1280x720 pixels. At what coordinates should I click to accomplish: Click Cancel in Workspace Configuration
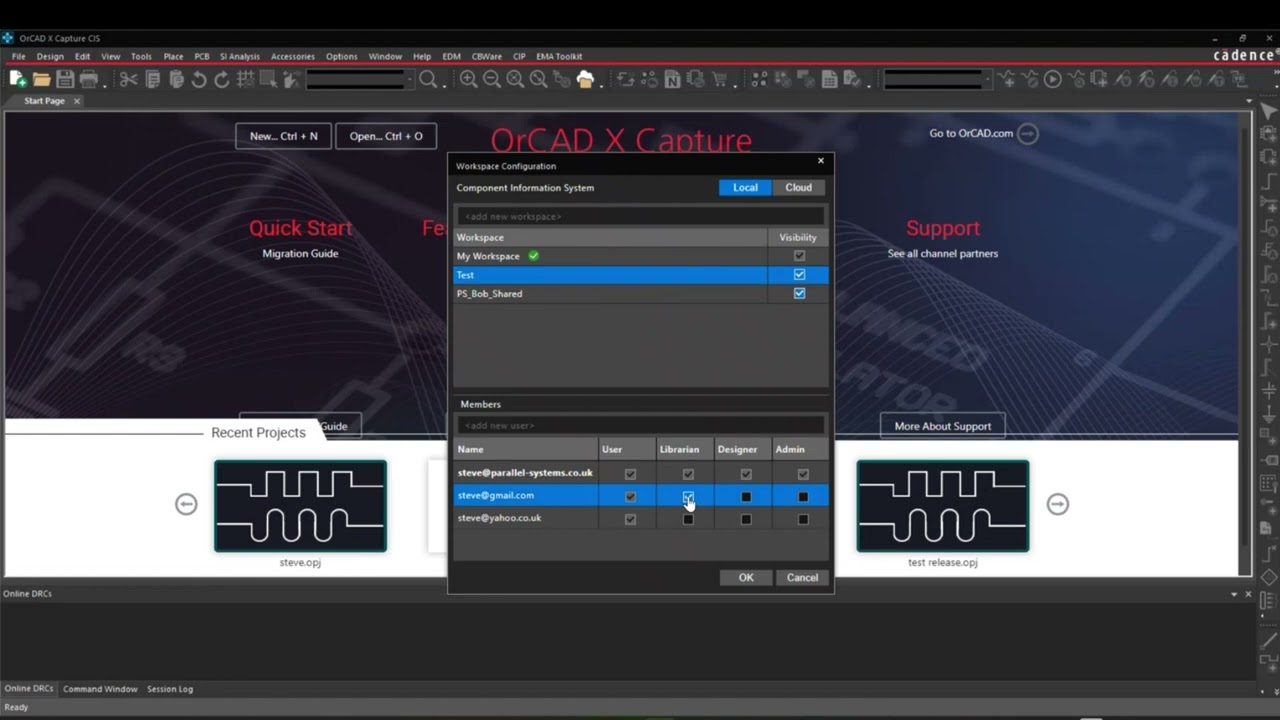click(802, 578)
